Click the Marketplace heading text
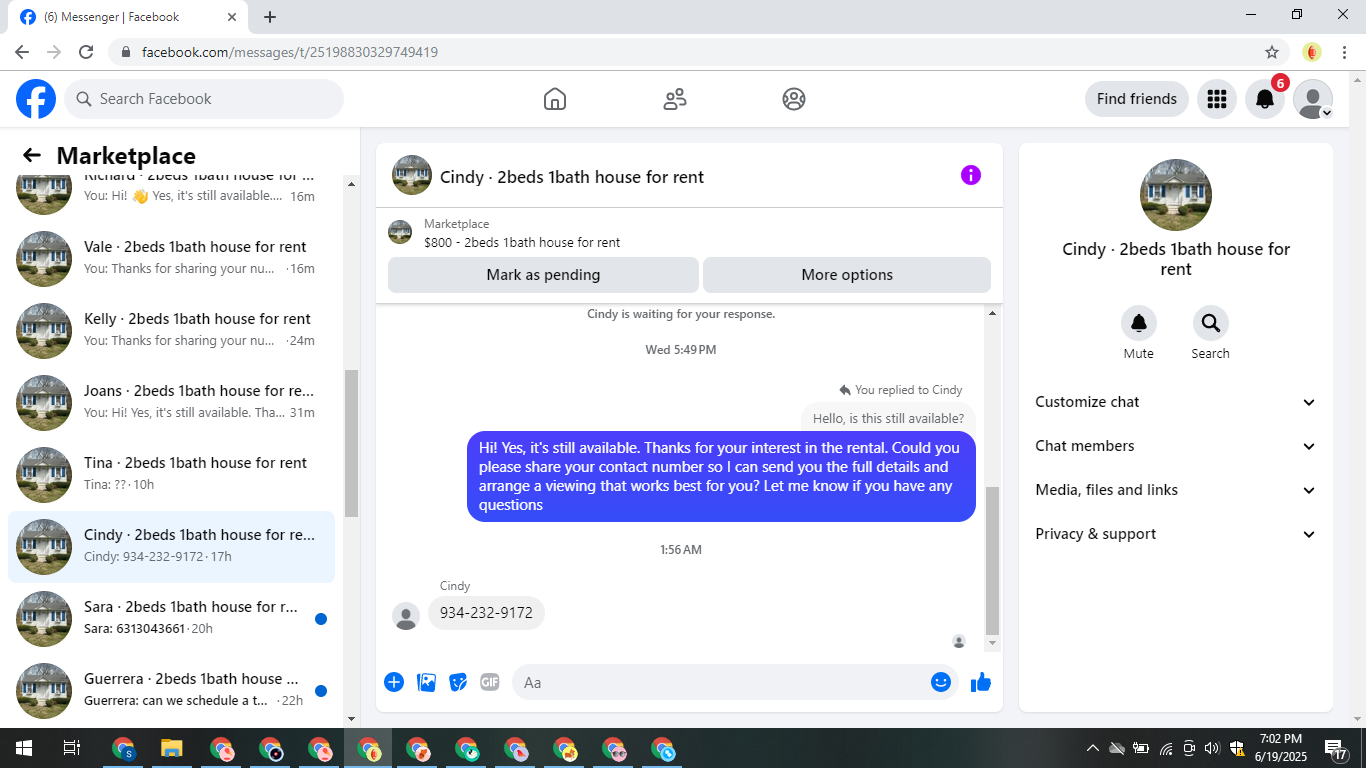 coord(126,156)
